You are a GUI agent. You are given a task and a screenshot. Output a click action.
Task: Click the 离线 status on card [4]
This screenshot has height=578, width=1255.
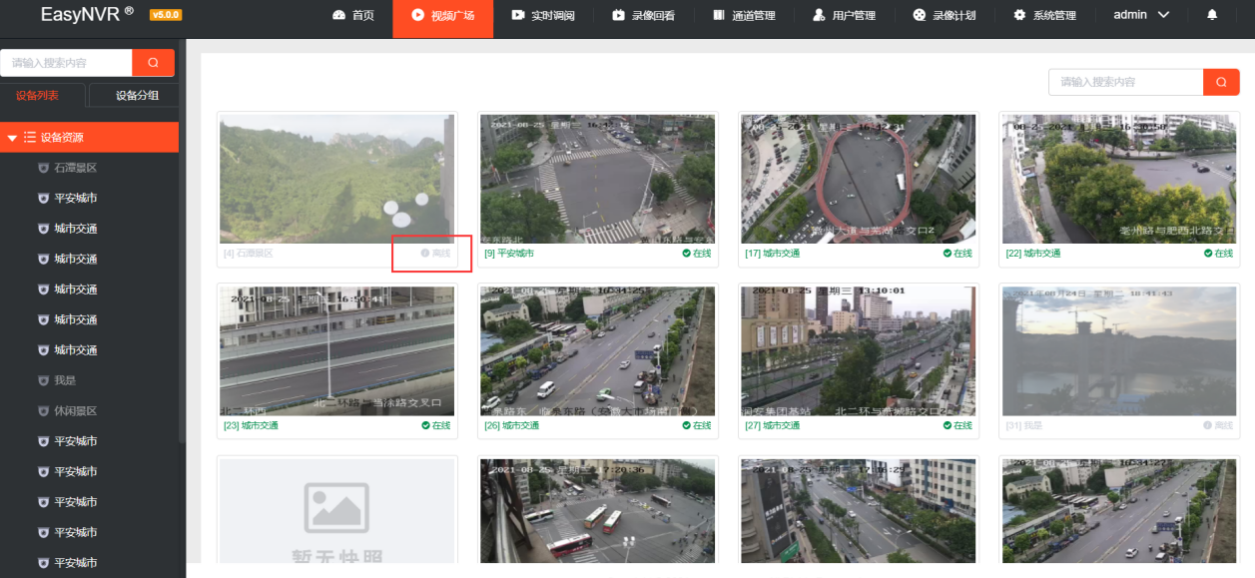click(x=436, y=254)
